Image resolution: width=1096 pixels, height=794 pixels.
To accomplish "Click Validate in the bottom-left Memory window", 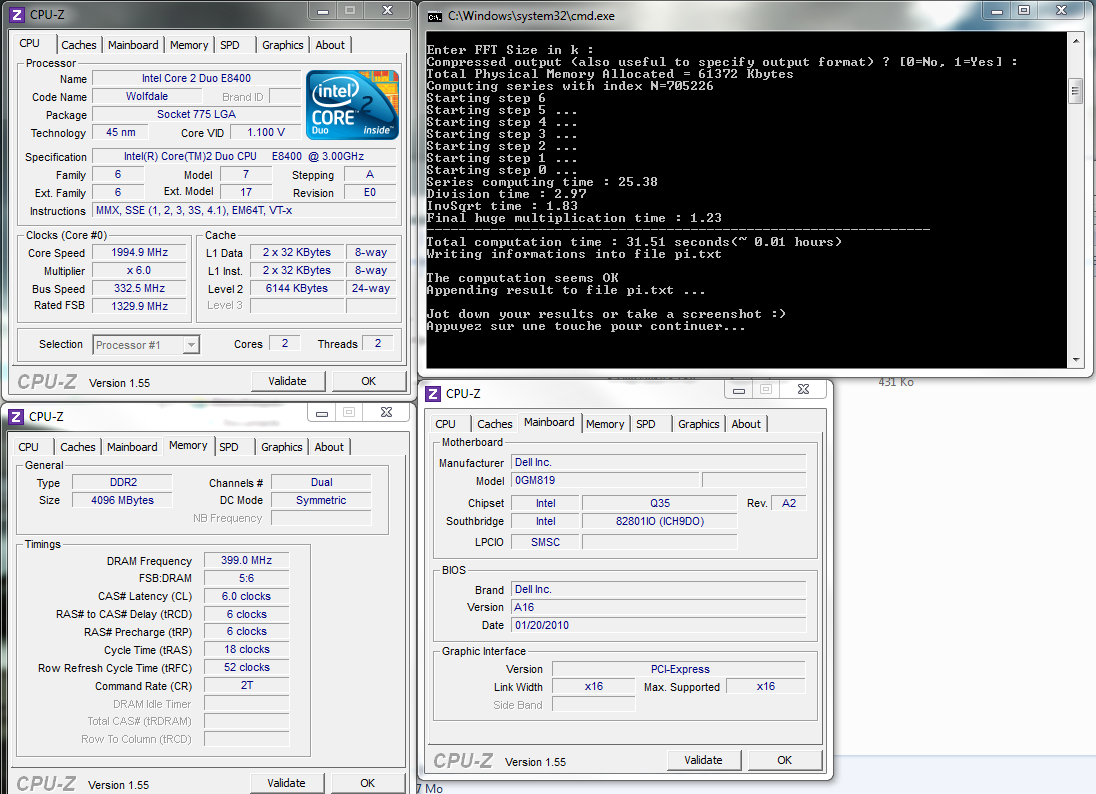I will click(x=287, y=783).
